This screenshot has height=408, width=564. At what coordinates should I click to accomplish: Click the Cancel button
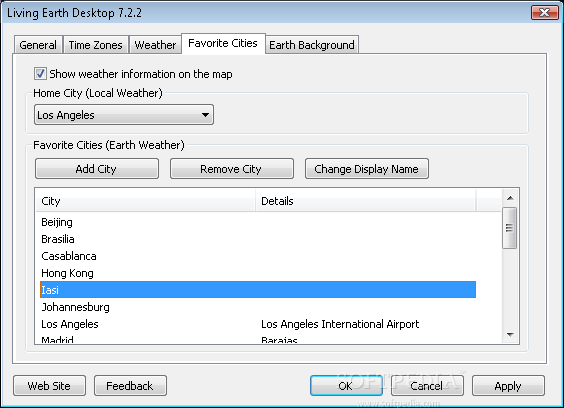pyautogui.click(x=427, y=386)
